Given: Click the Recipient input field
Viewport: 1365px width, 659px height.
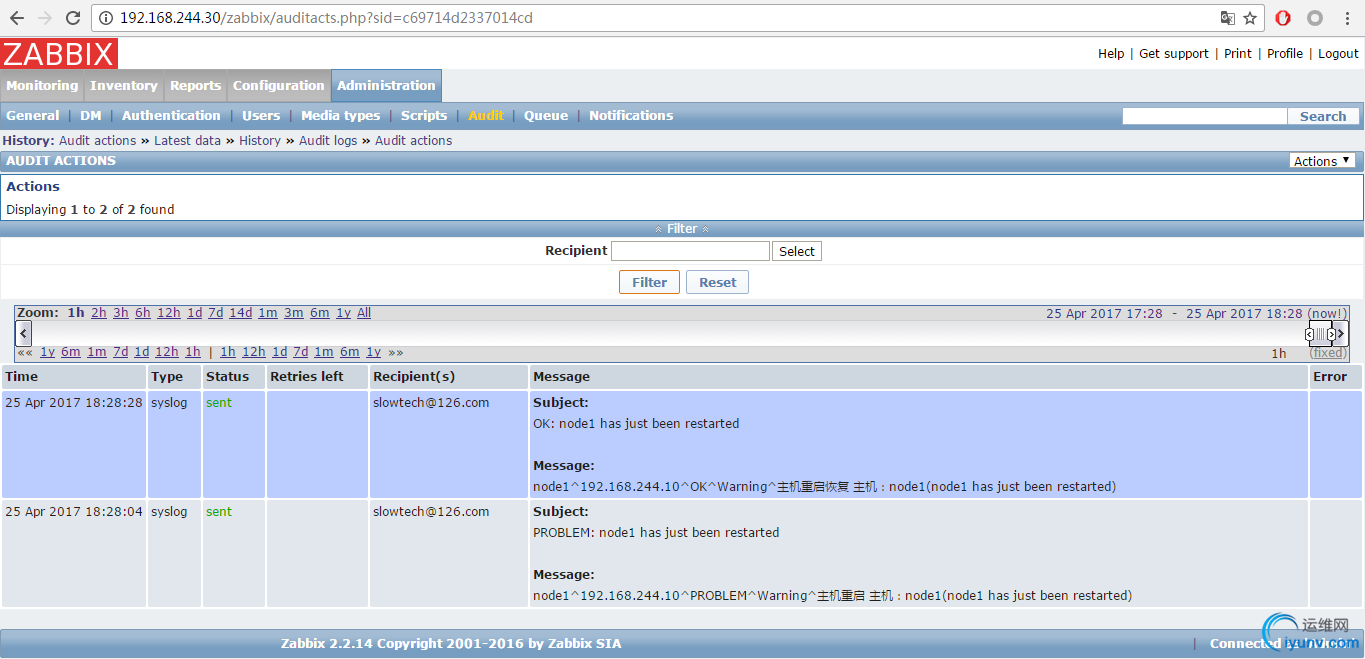Looking at the screenshot, I should [690, 251].
